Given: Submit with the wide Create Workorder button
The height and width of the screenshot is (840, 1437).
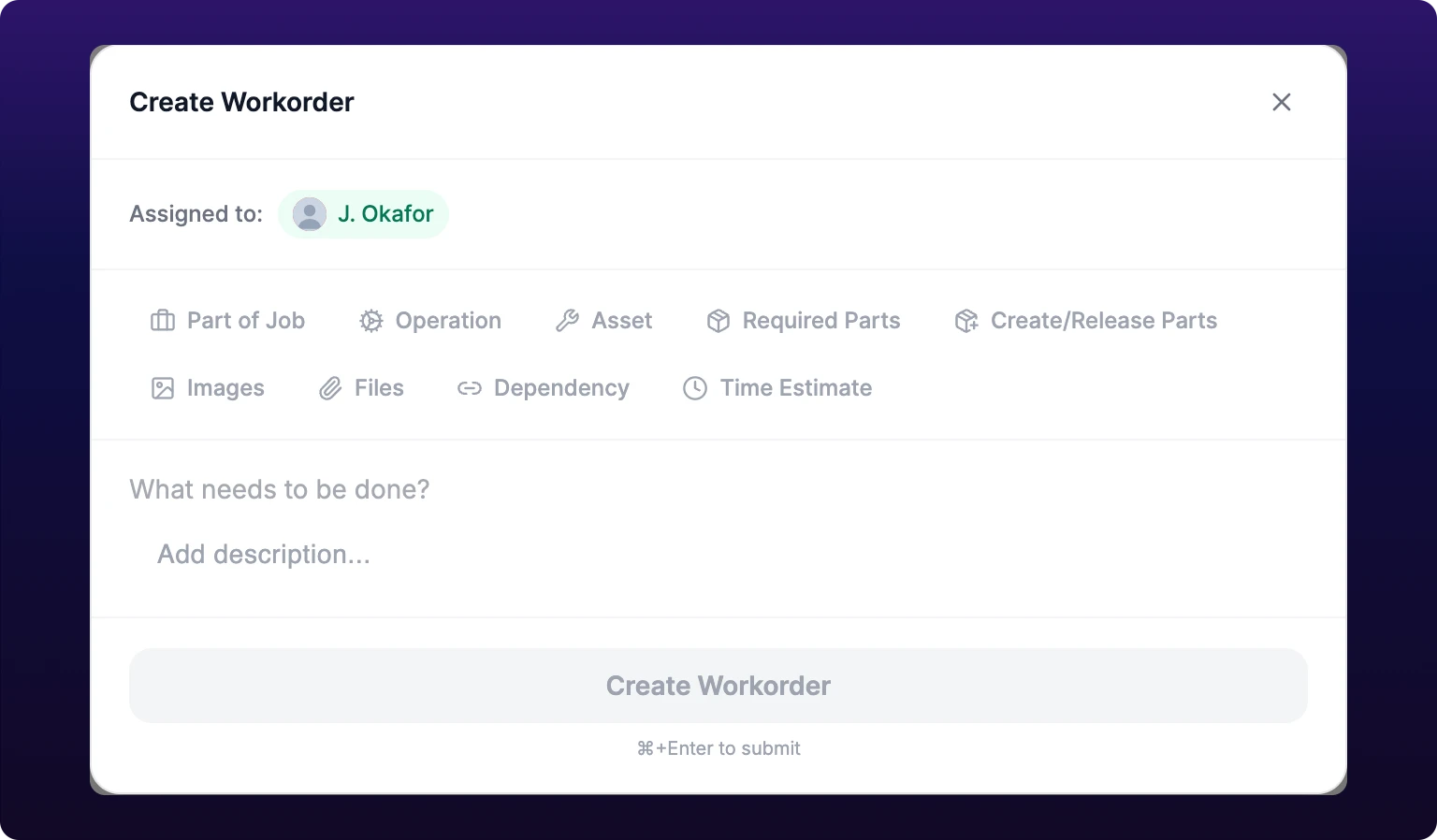Looking at the screenshot, I should point(718,686).
